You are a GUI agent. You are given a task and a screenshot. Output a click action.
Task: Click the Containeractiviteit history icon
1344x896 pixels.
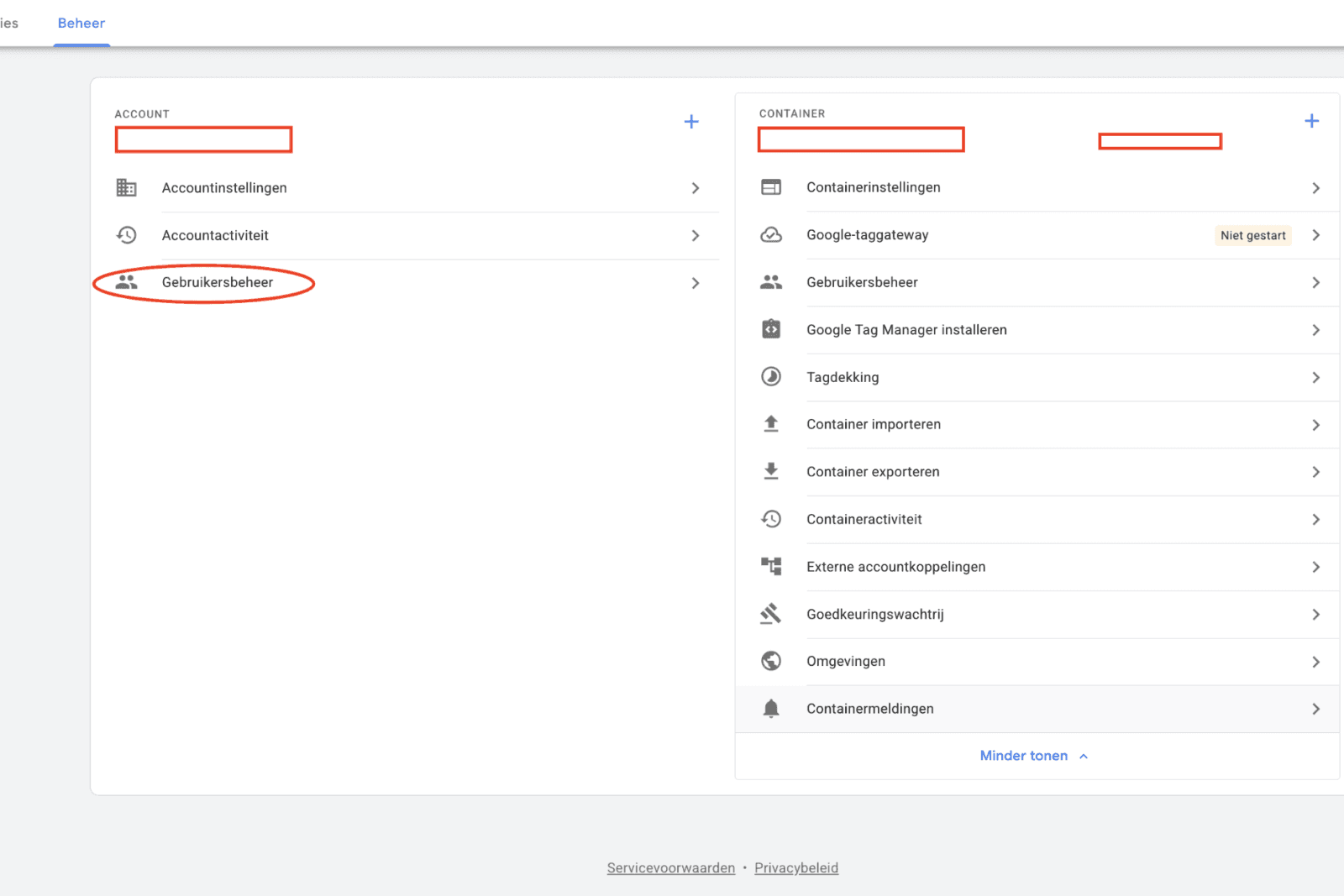[771, 519]
